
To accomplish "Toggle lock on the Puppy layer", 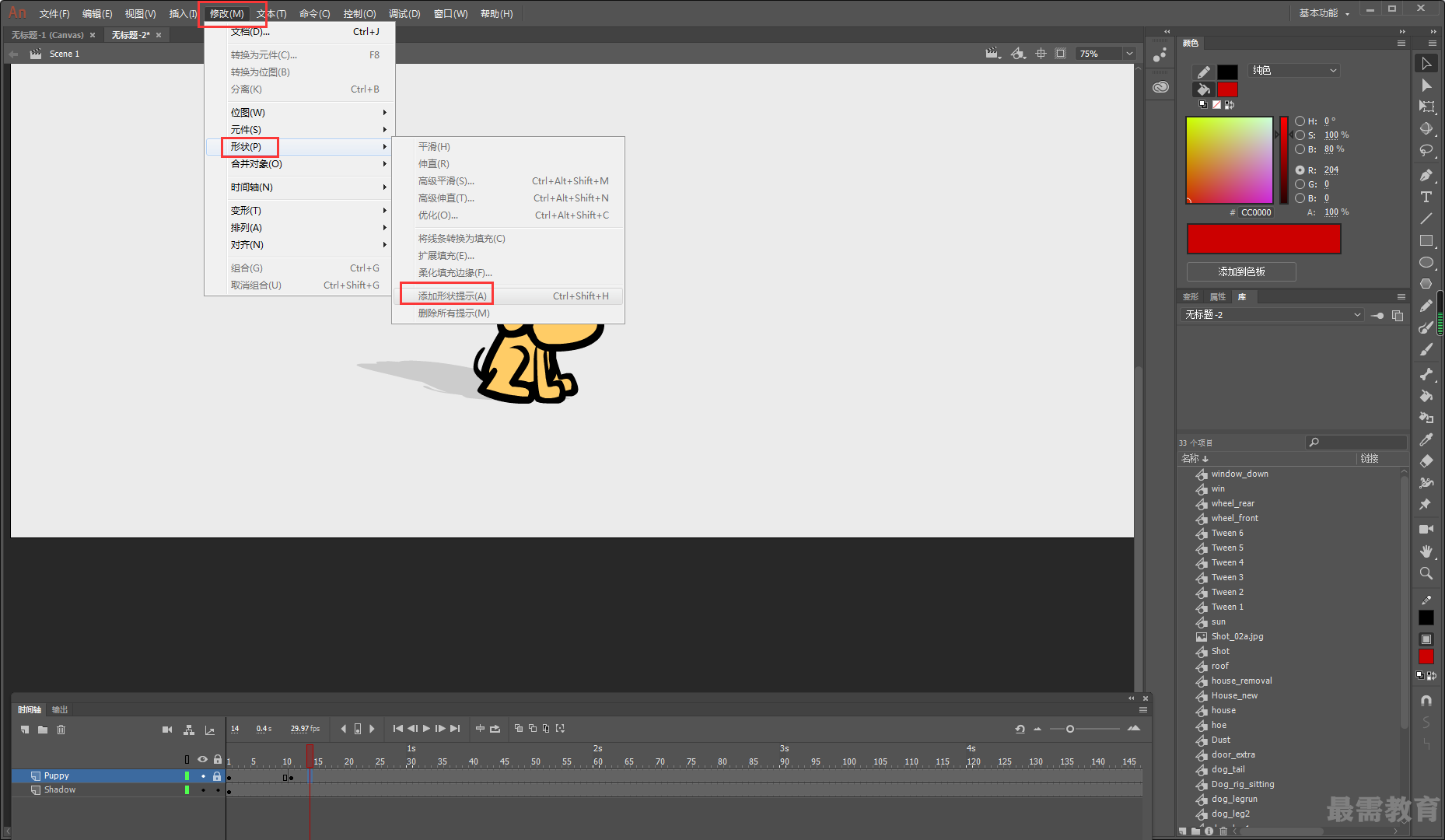I will 217,776.
